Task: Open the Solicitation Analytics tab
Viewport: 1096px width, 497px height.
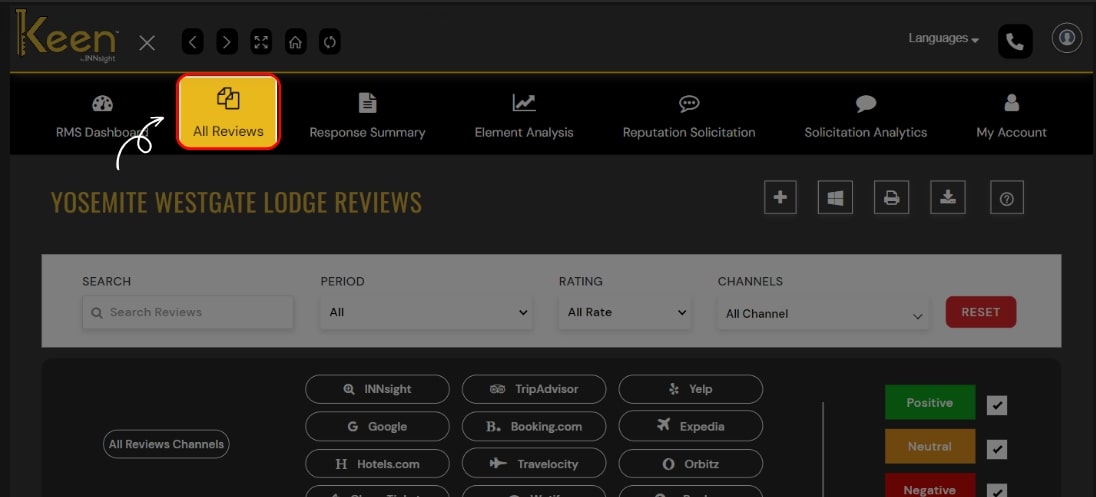Action: pyautogui.click(x=865, y=115)
